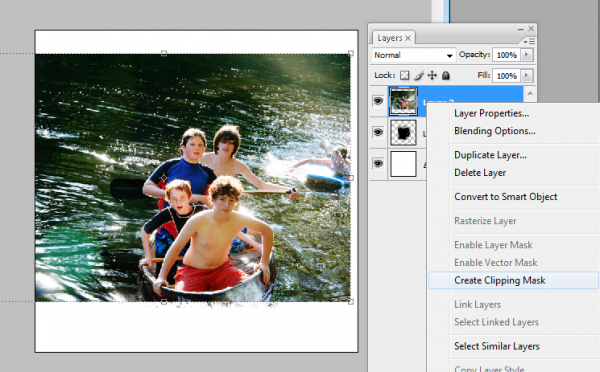Viewport: 600px width, 372px height.
Task: Choose Create Clipping Mask
Action: 513,281
